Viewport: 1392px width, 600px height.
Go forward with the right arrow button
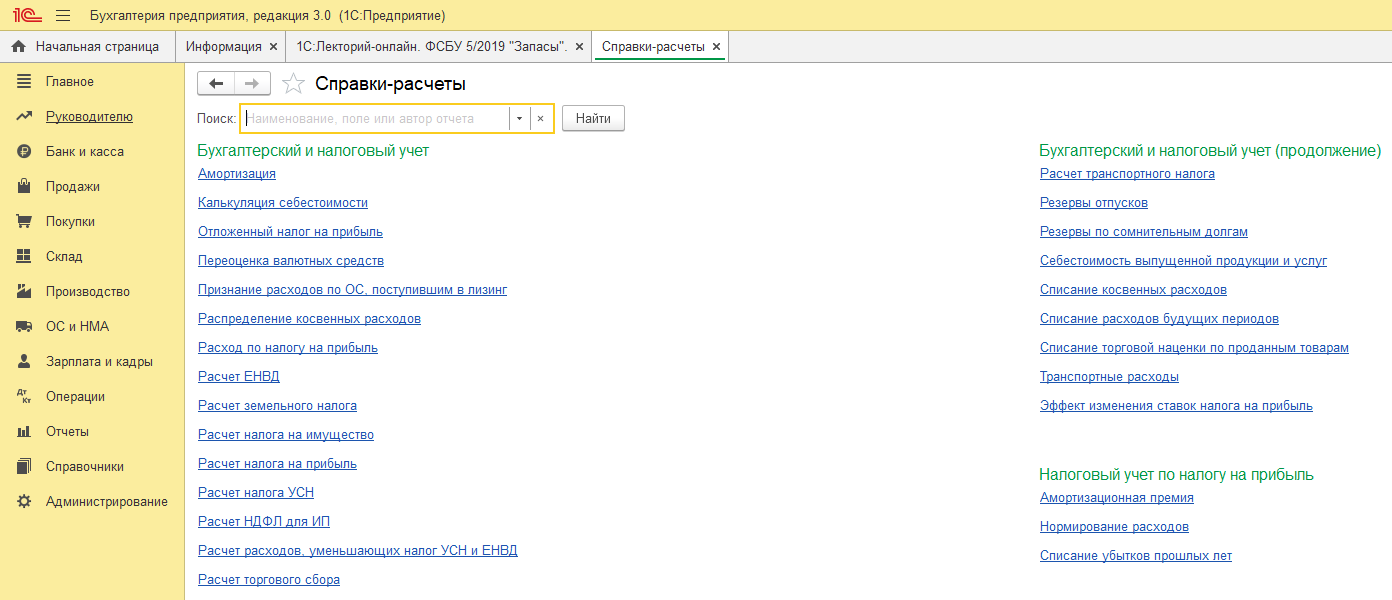252,84
